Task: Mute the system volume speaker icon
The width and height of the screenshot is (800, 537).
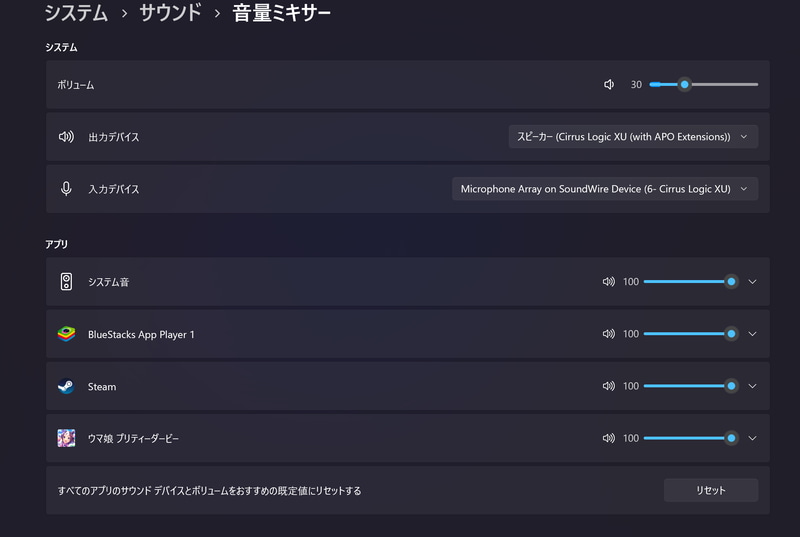Action: tap(609, 85)
